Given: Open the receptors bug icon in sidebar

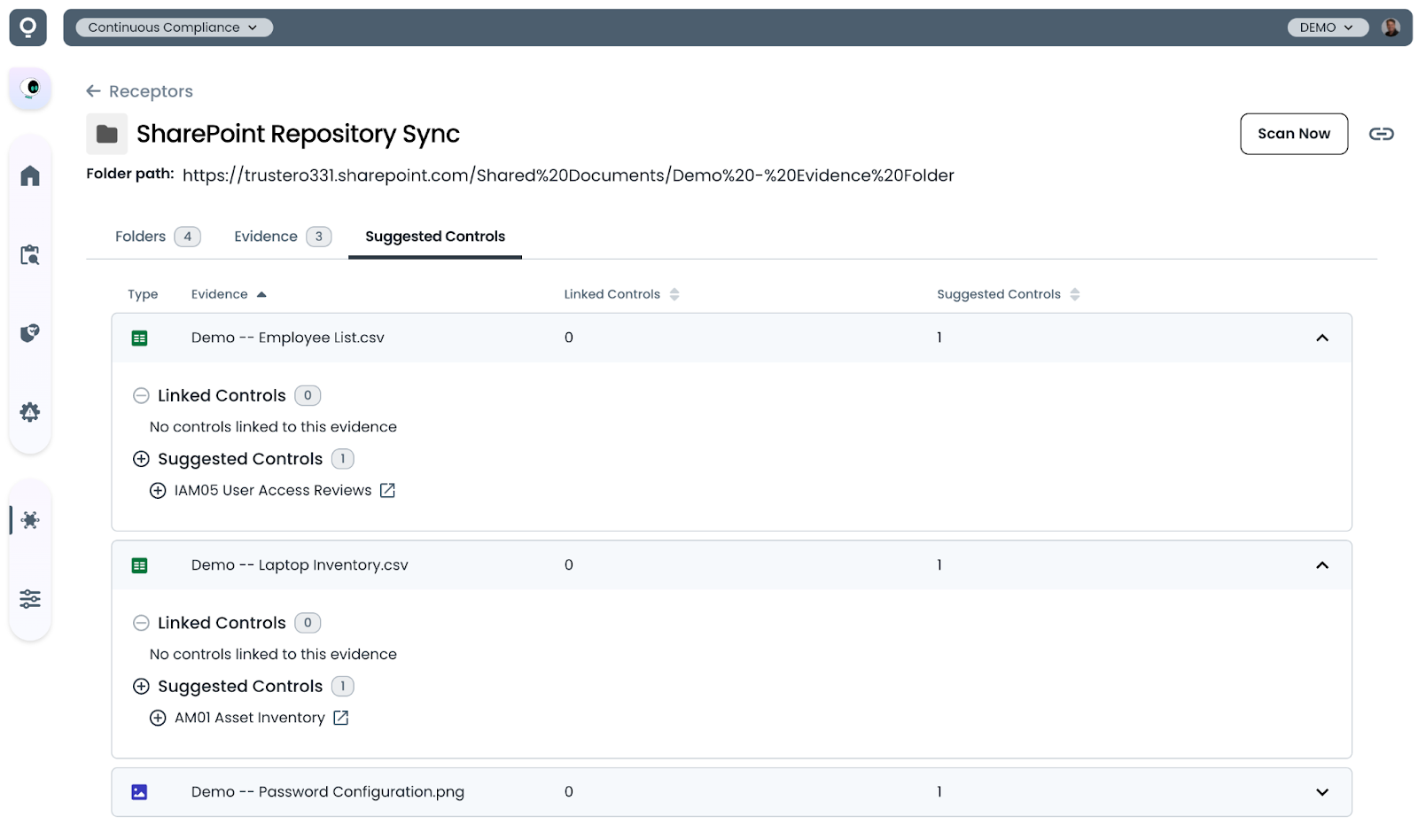Looking at the screenshot, I should tap(30, 520).
